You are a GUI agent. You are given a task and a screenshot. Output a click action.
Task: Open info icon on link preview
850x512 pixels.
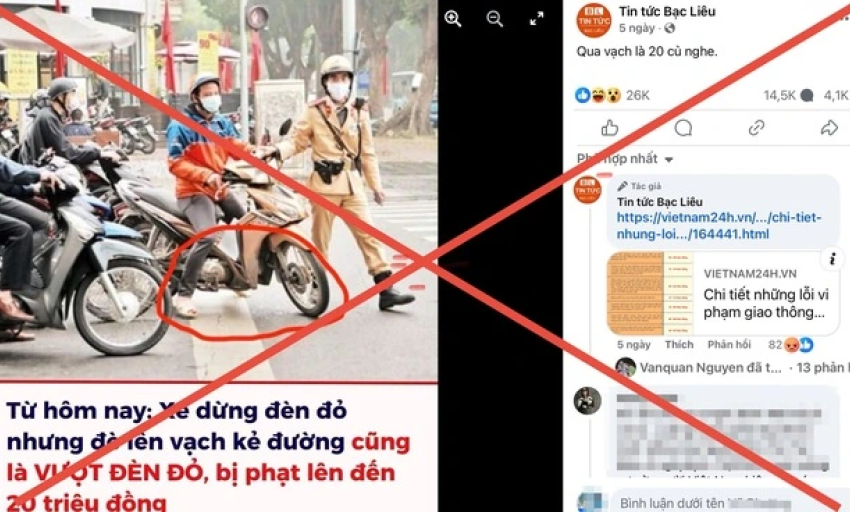[832, 259]
